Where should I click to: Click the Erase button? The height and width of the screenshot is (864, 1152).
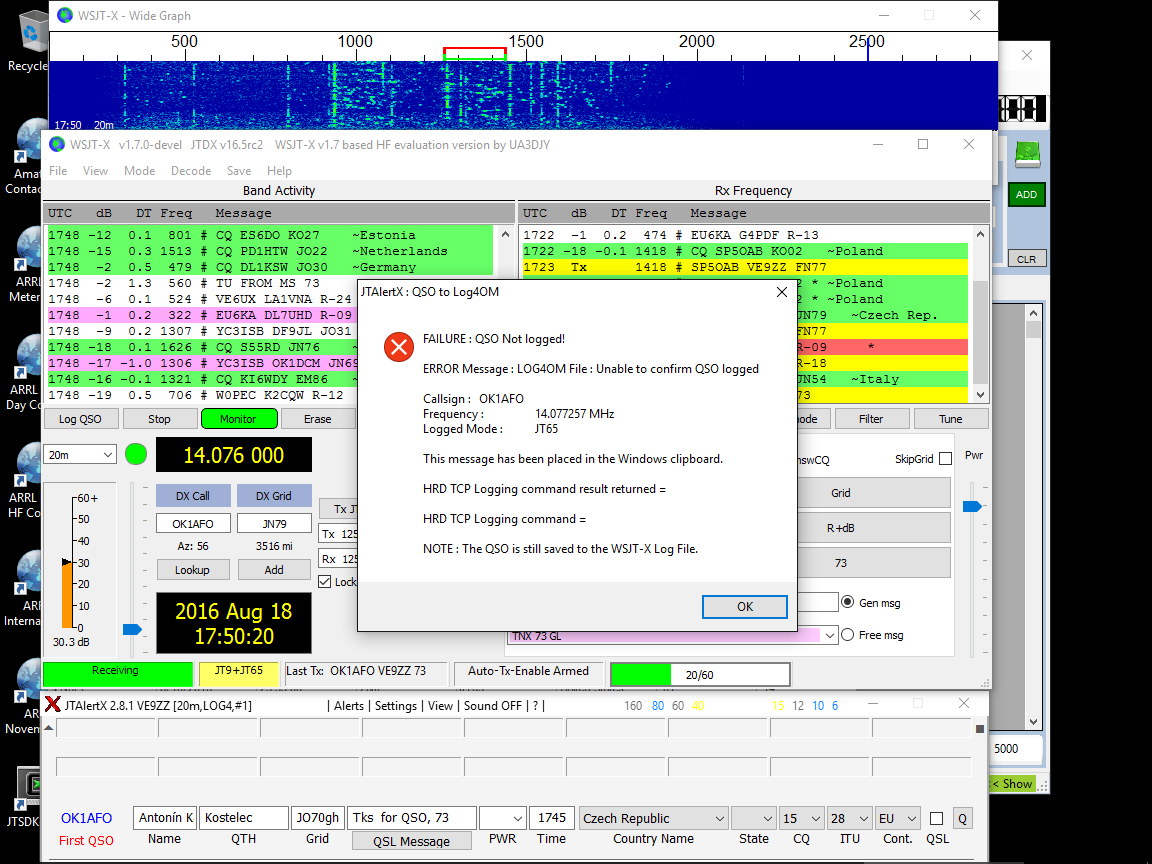pos(317,419)
